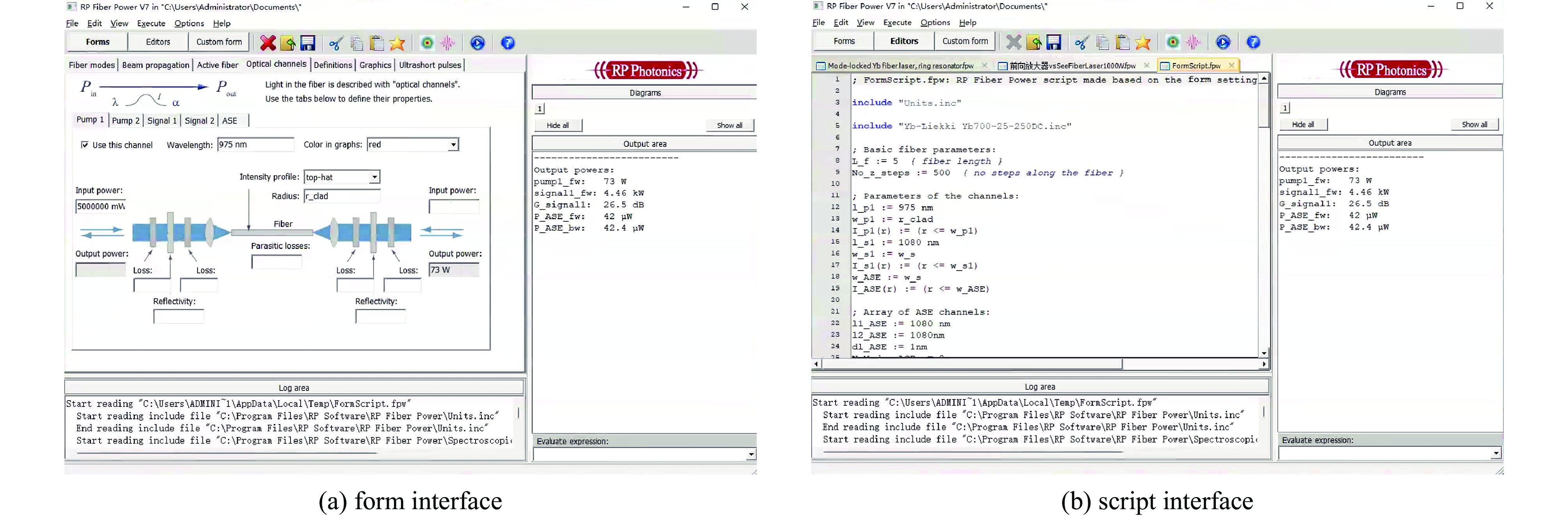Open the 'Color in graphs' red dropdown
This screenshot has width=1568, height=517.
453,145
